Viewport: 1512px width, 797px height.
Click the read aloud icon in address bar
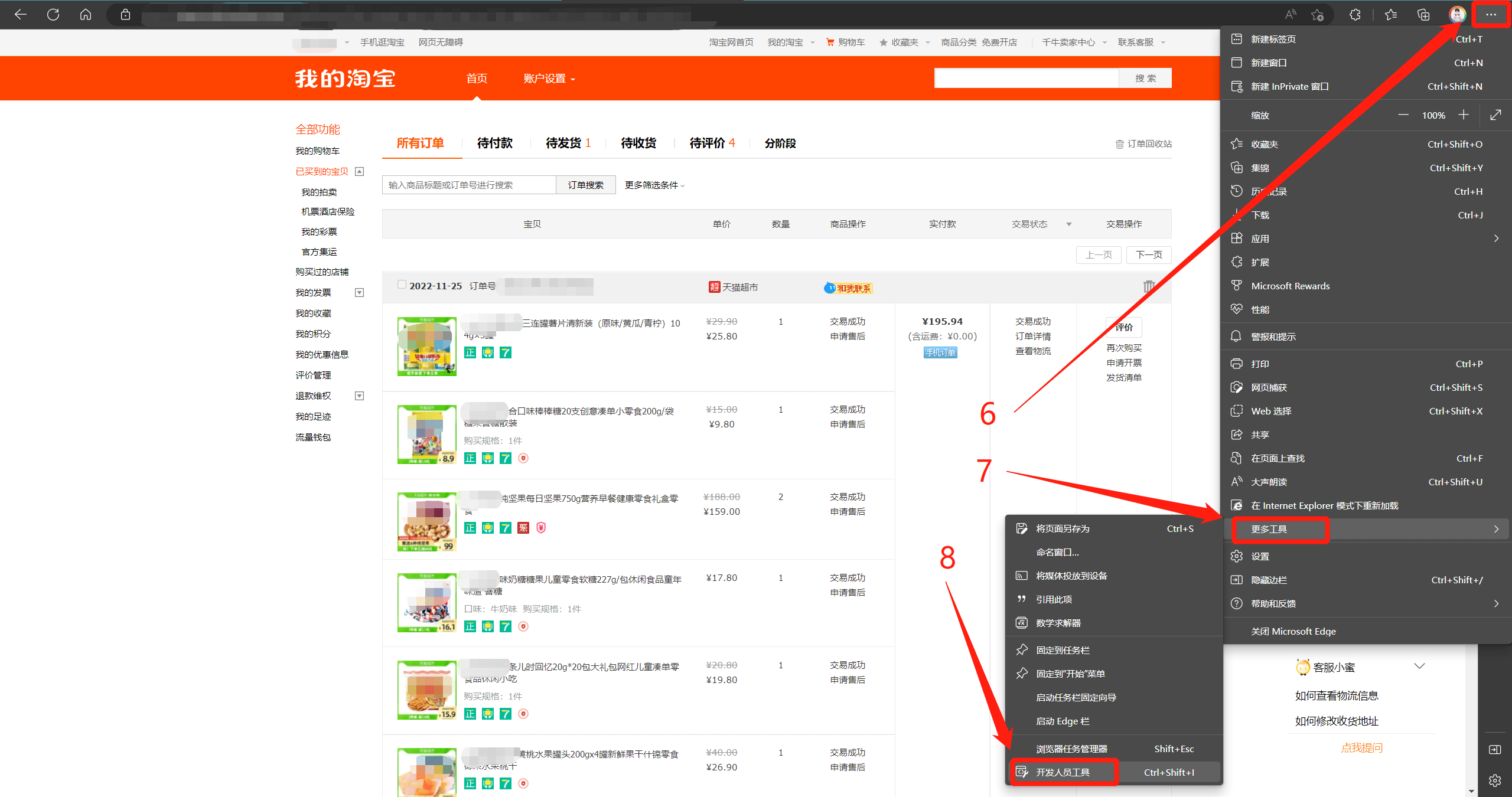tap(1291, 15)
